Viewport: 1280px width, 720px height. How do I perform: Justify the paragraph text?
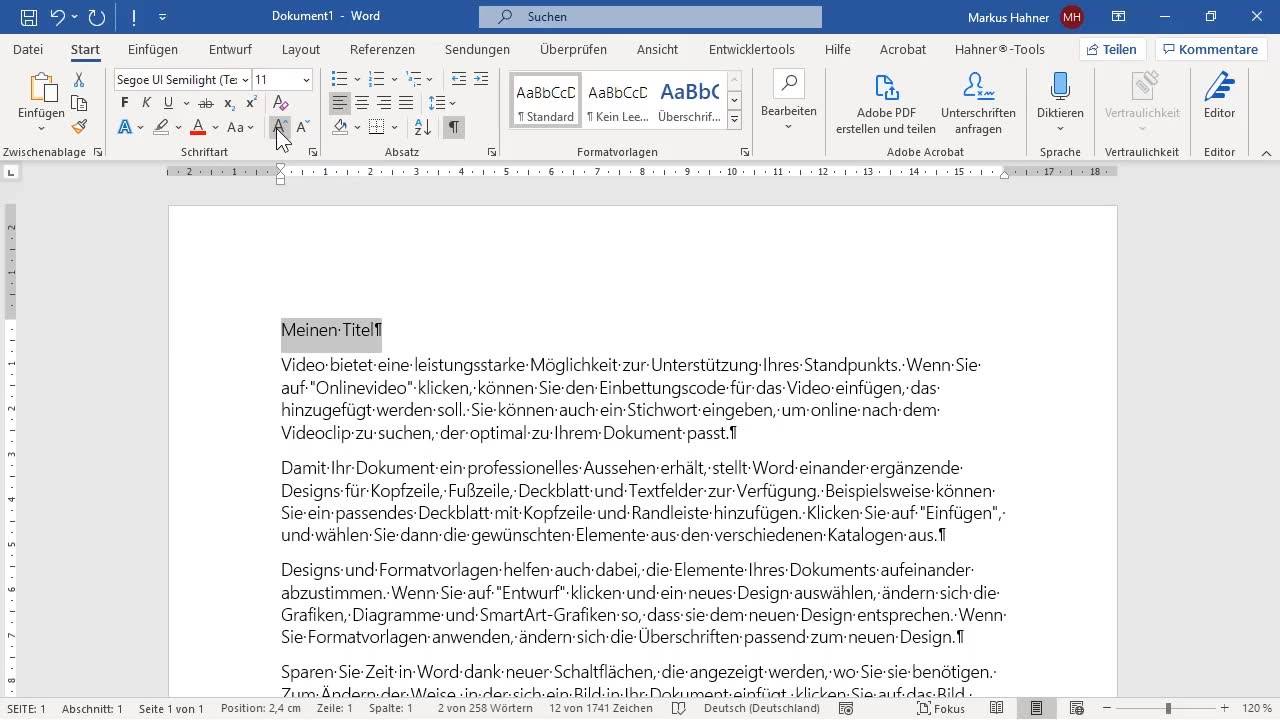click(x=406, y=103)
